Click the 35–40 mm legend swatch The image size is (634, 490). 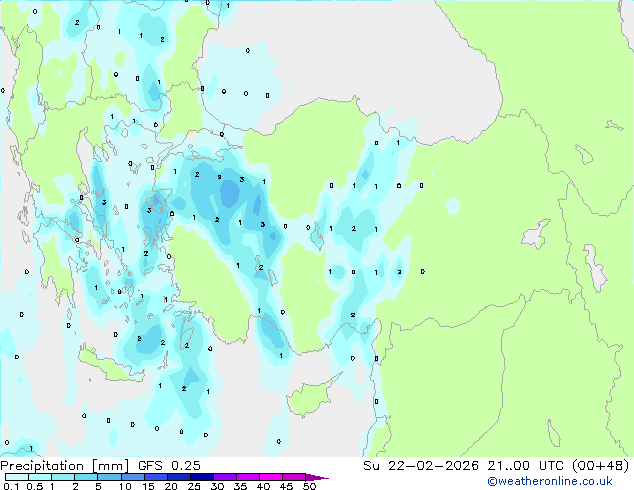pos(248,477)
